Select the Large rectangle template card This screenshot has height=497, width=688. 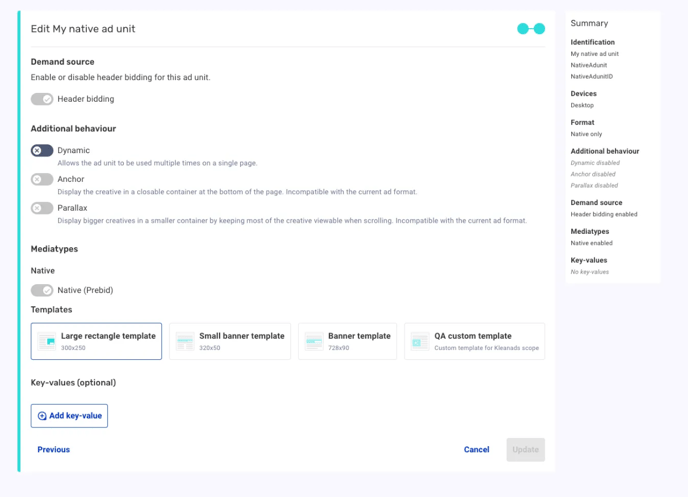click(x=96, y=341)
